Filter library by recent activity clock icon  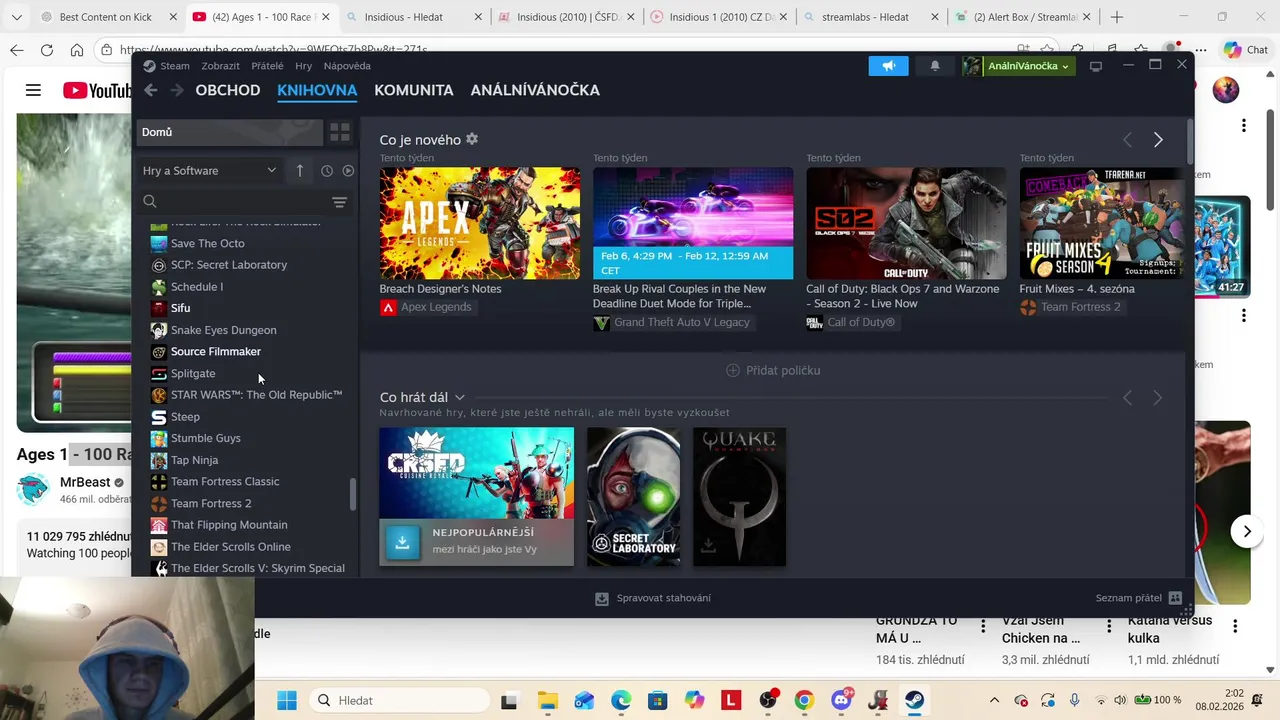click(x=327, y=171)
